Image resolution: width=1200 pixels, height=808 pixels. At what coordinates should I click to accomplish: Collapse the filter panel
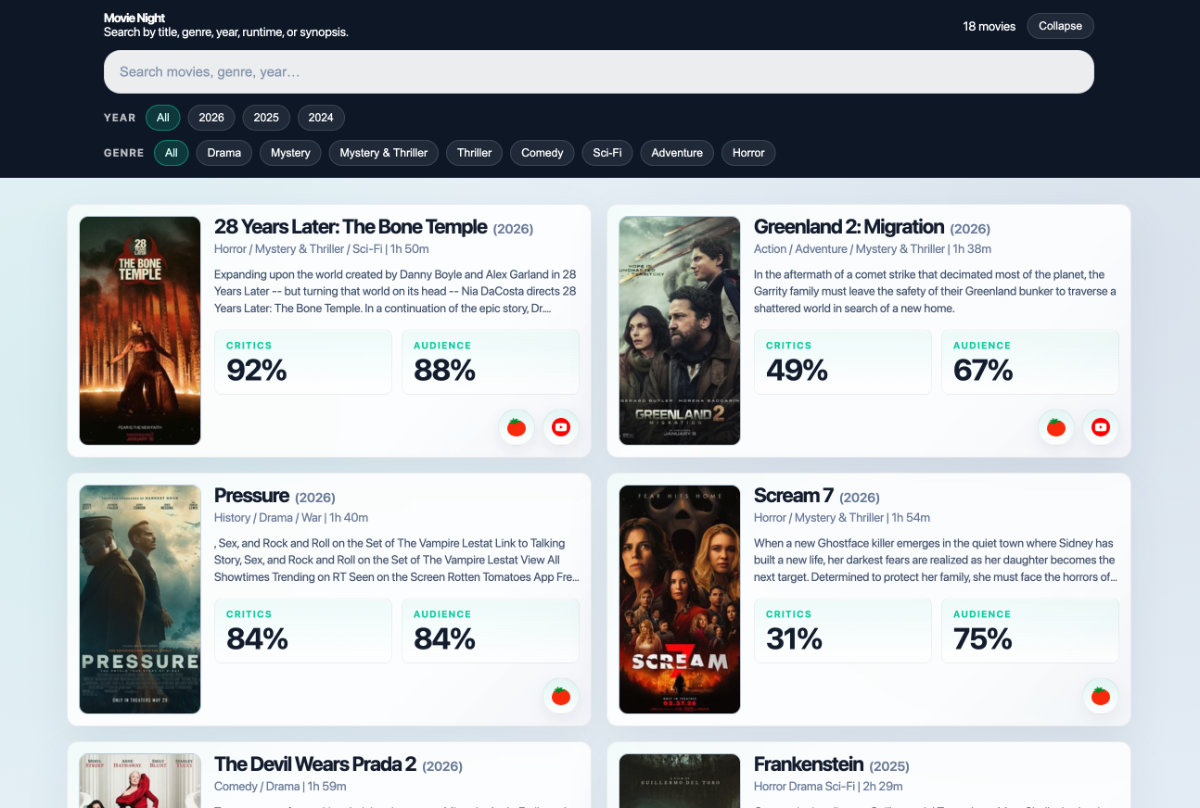coord(1060,26)
